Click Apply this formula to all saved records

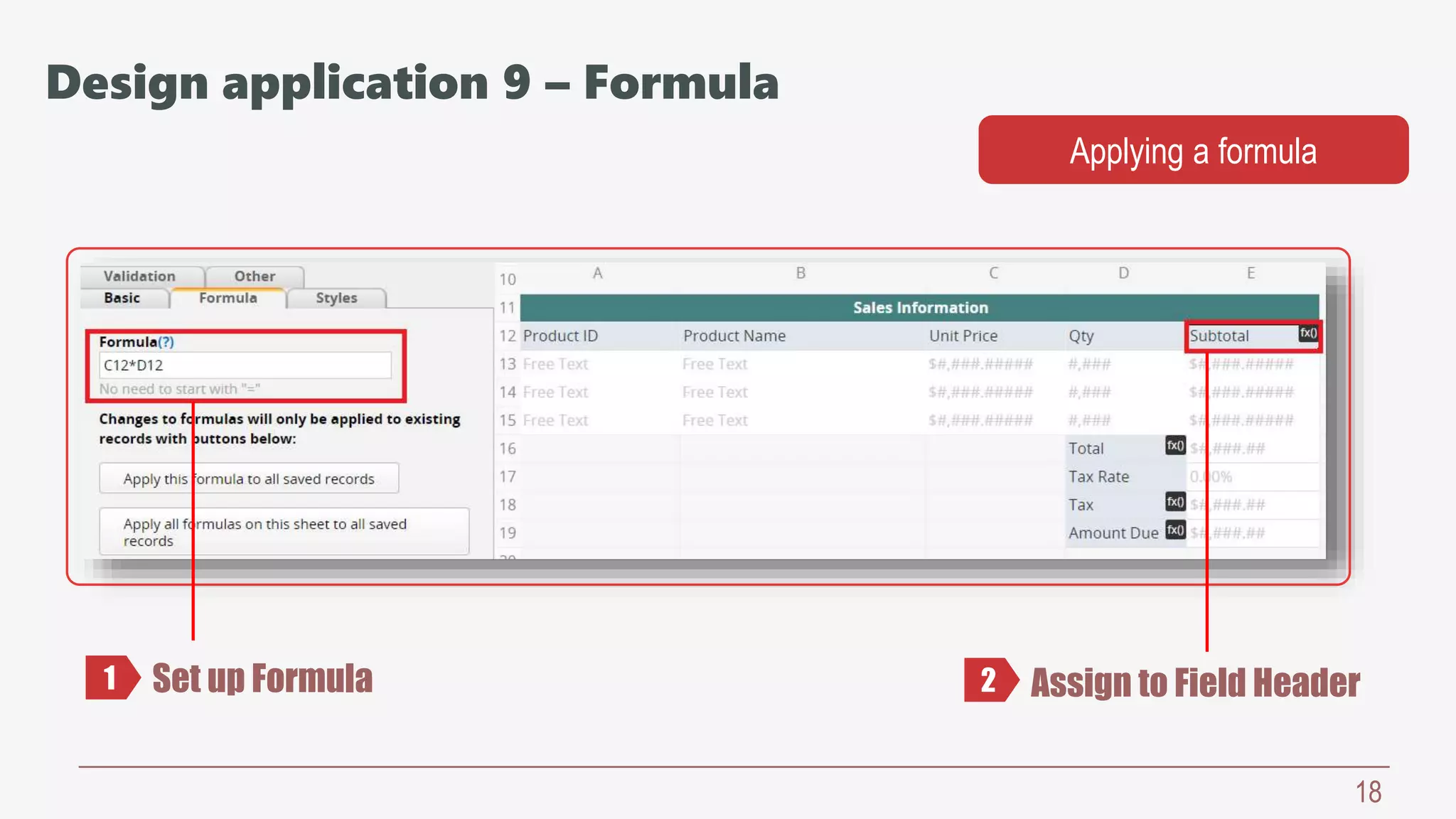click(249, 478)
